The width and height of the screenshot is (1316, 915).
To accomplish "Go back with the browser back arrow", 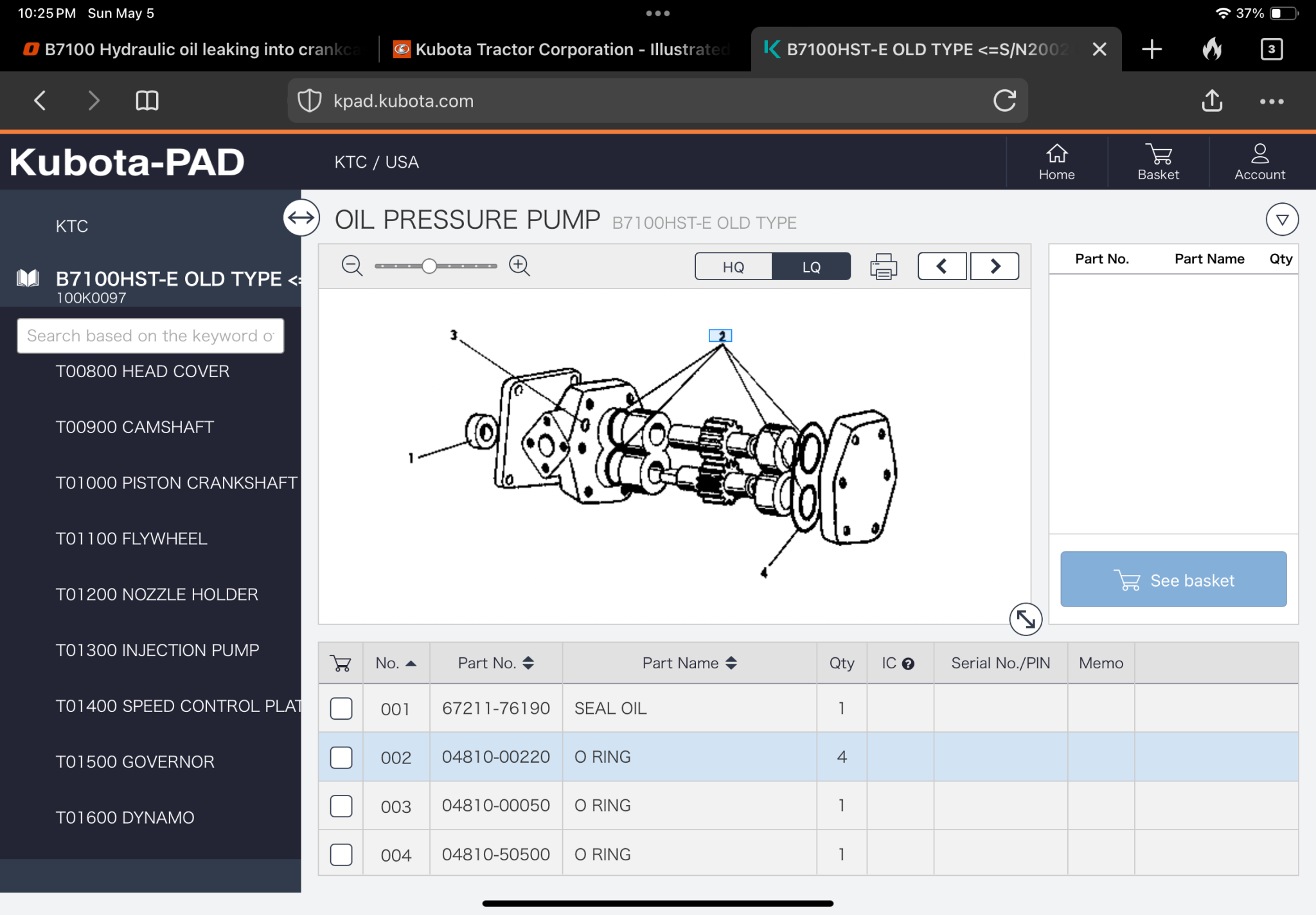I will 40,100.
